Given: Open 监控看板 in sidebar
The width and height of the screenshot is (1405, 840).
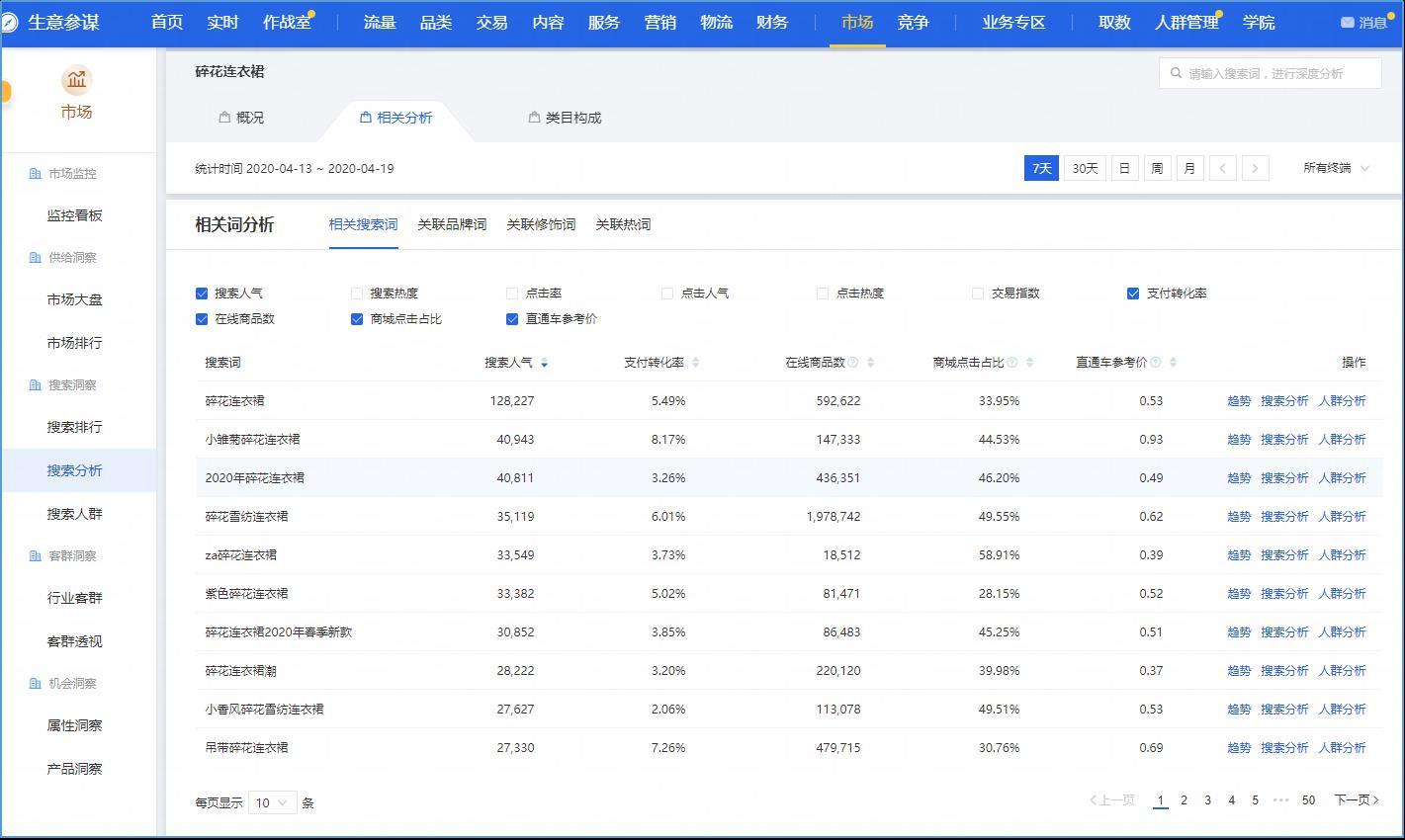Looking at the screenshot, I should click(75, 215).
